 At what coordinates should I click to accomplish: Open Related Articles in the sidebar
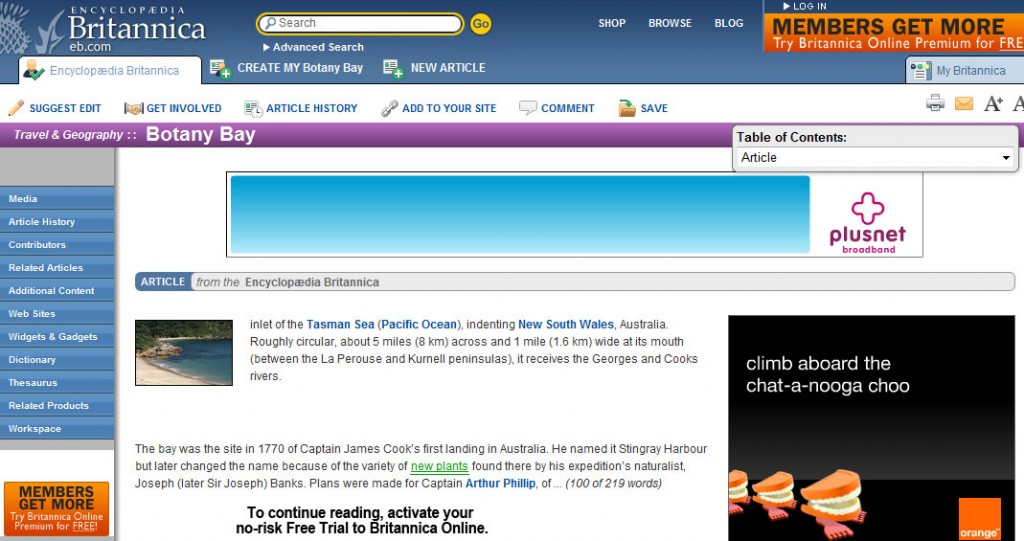(x=57, y=267)
